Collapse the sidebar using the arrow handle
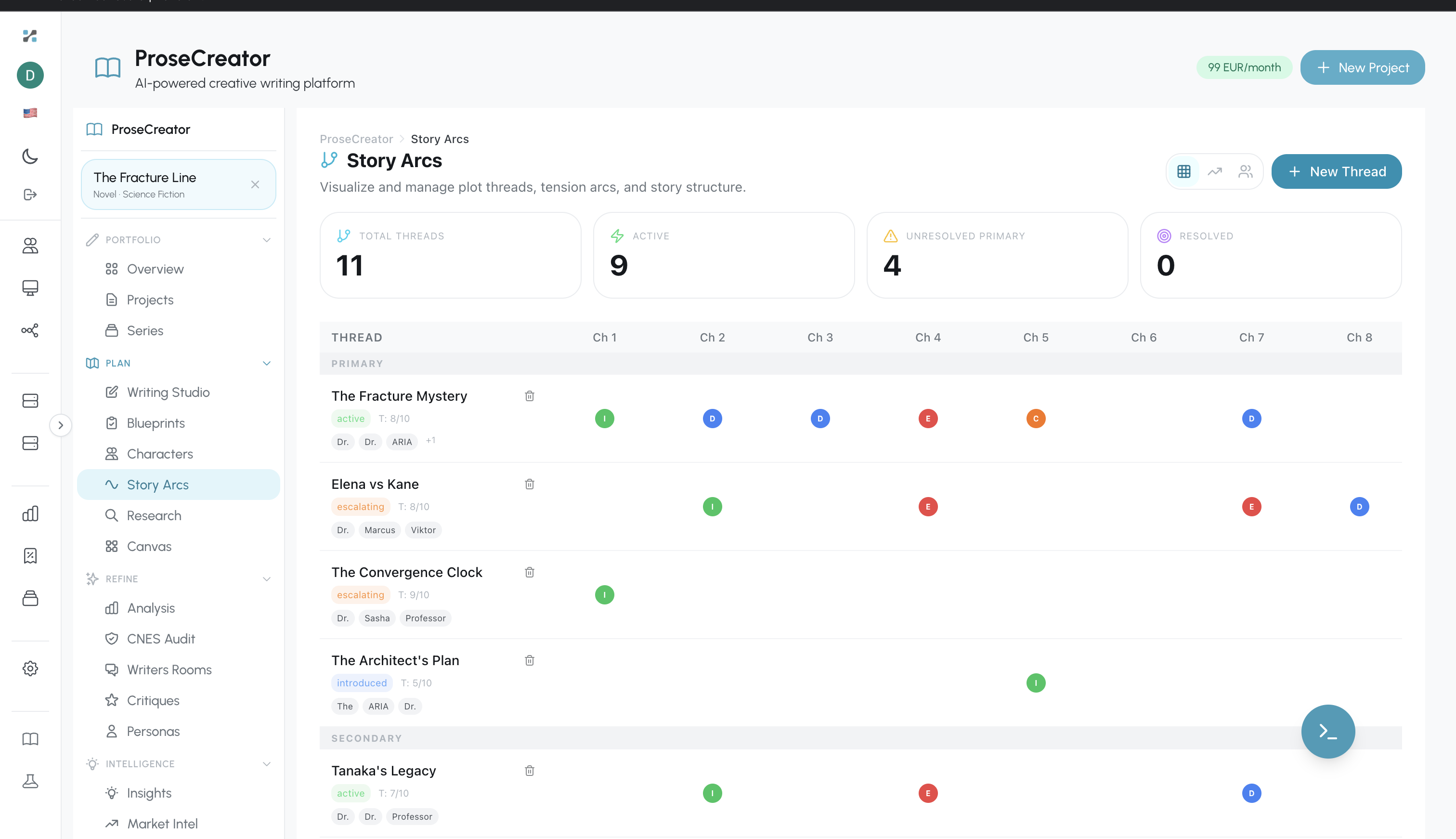Screen dimensions: 1456x839 pyautogui.click(x=61, y=425)
